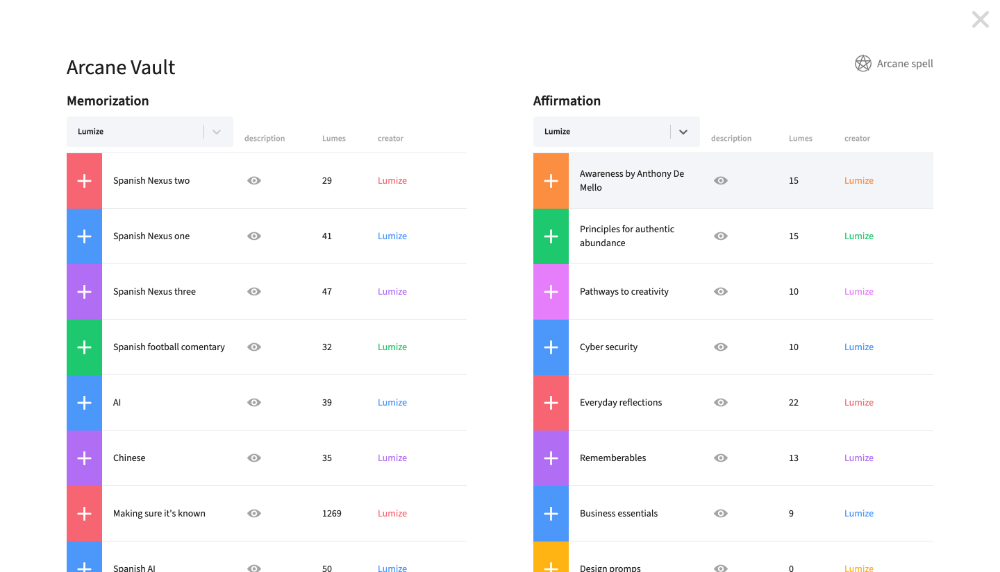This screenshot has width=1000, height=572.
Task: Add the Spanish Nexus three deck
Action: pyautogui.click(x=84, y=291)
